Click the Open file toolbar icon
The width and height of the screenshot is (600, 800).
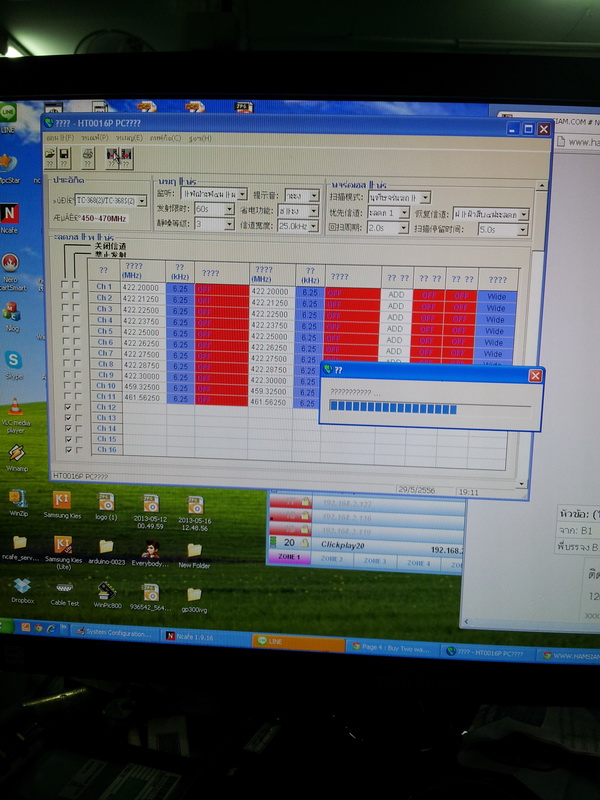50,157
